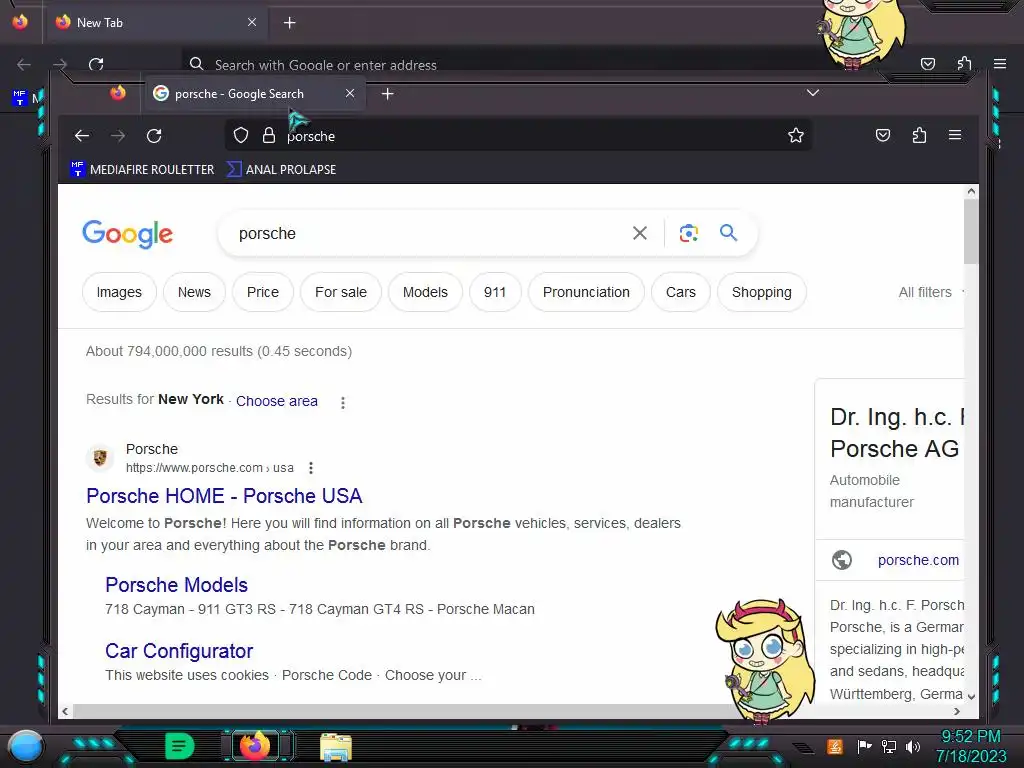
Task: Open the Porsche Models sitelink
Action: pos(176,584)
